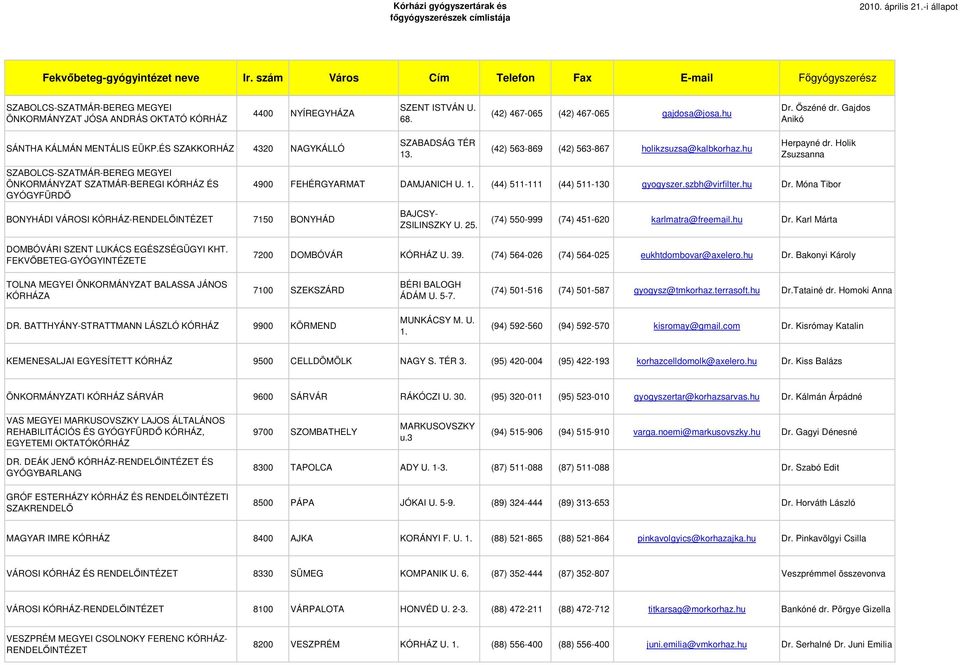960x665 pixels.
Task: Select the 'Telefon' column header
Action: [515, 78]
